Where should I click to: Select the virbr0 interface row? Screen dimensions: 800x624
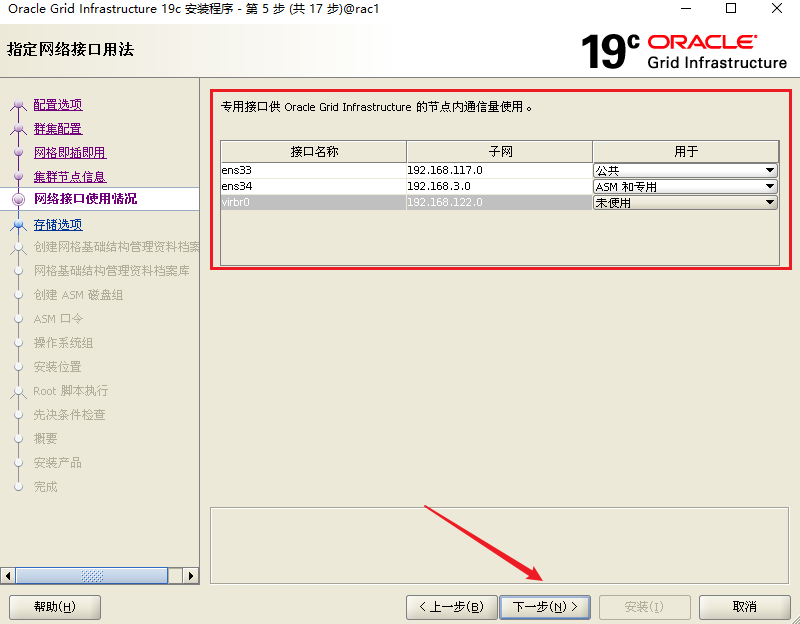313,202
